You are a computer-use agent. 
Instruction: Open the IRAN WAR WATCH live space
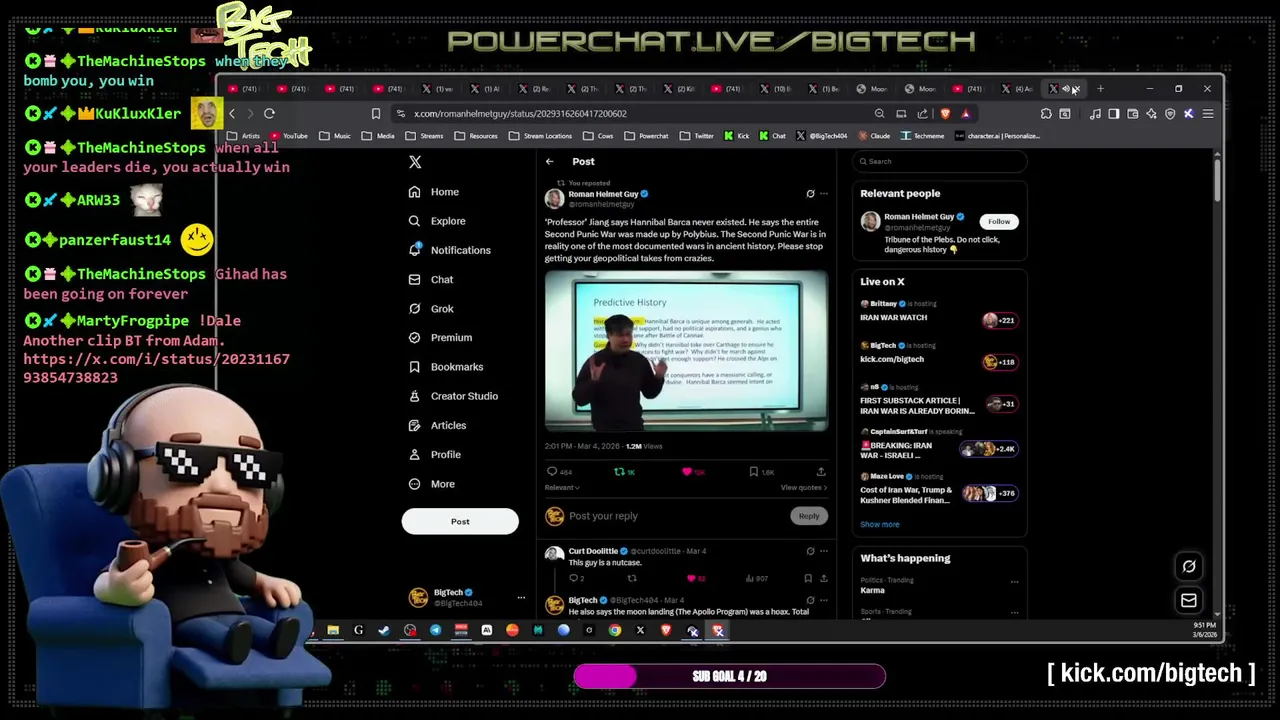[x=938, y=311]
